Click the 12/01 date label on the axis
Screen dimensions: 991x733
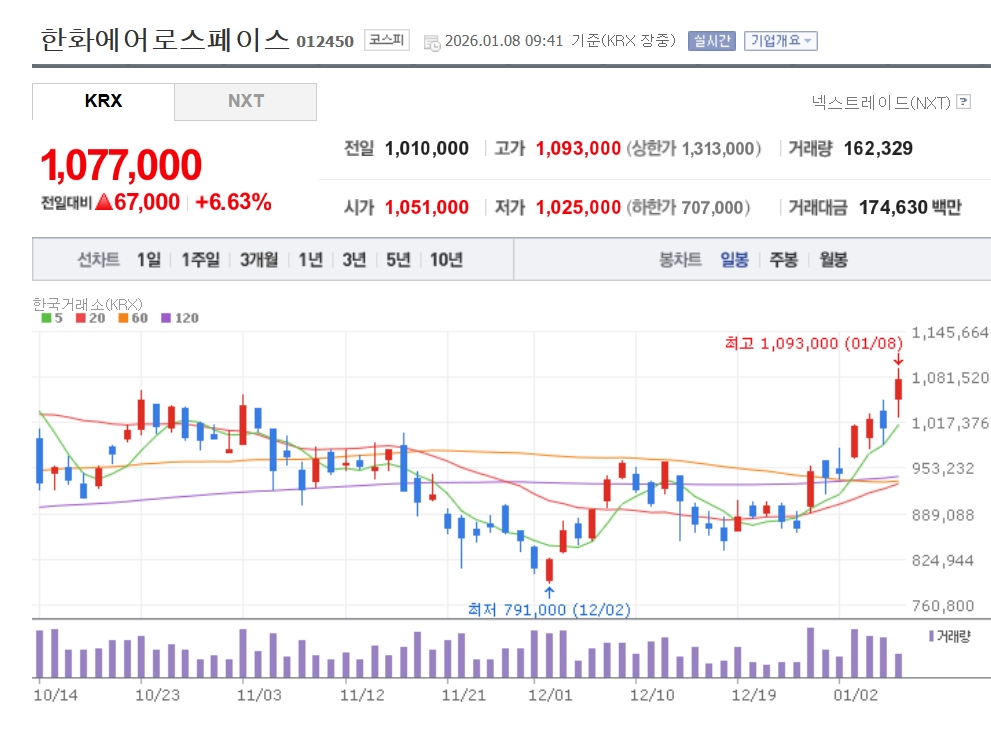click(x=550, y=695)
